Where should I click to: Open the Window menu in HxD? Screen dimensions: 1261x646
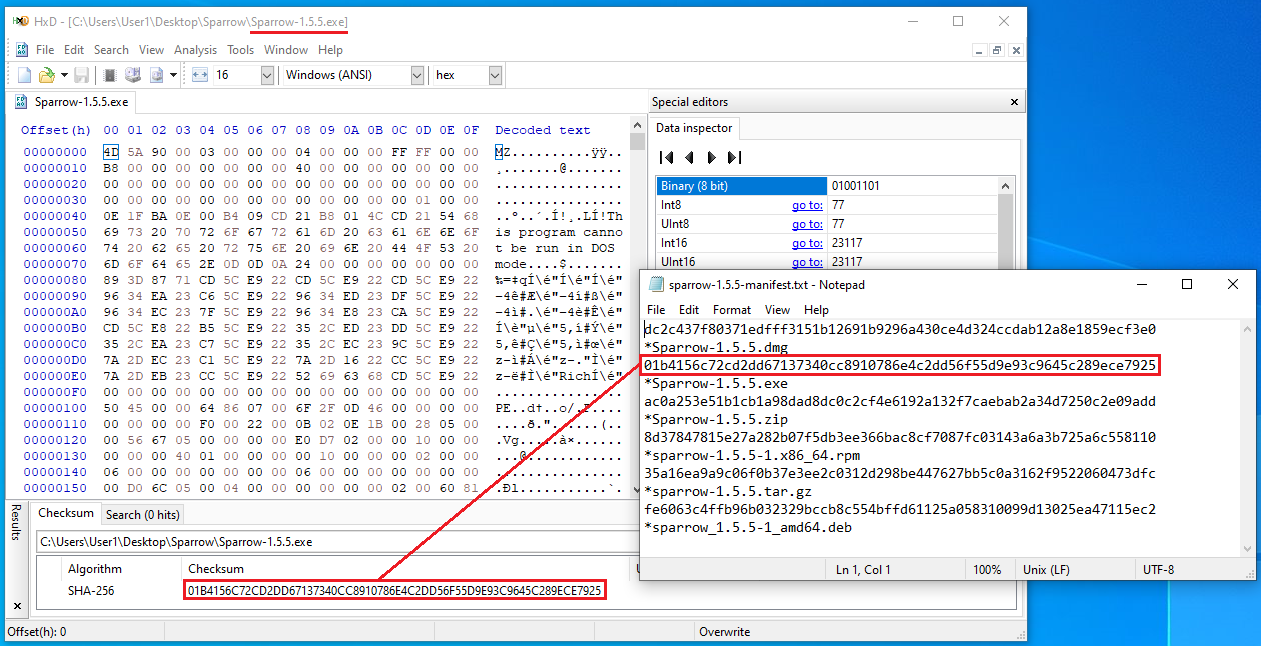pos(286,50)
